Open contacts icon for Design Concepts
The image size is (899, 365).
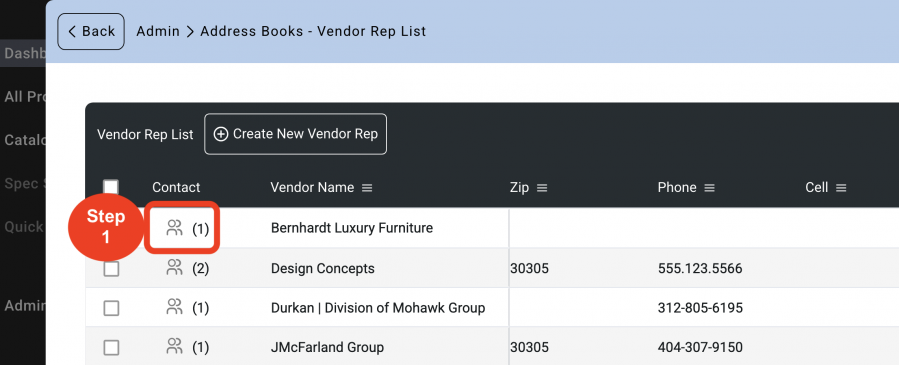[x=174, y=268]
